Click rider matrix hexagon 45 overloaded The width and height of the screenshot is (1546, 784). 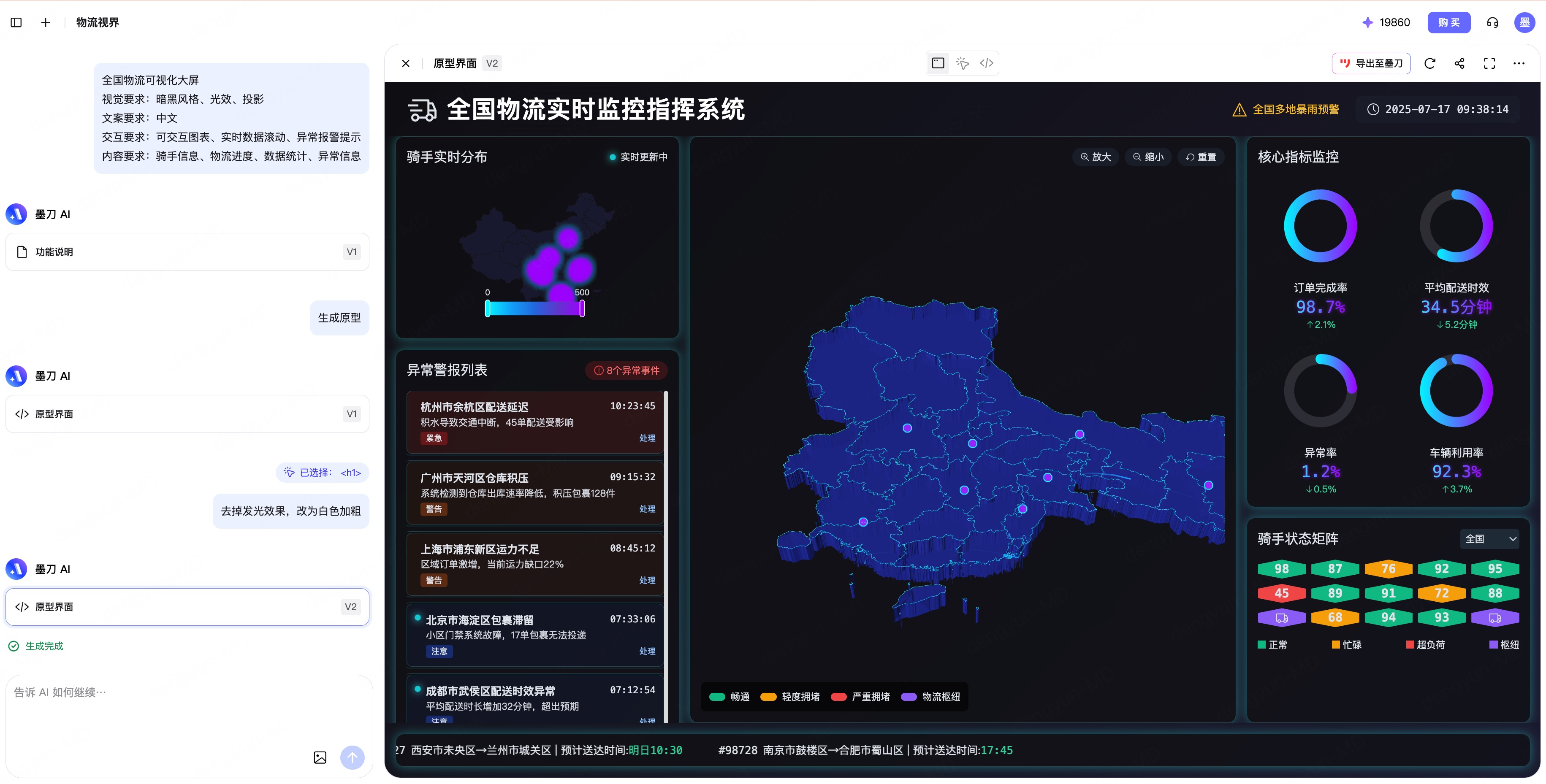(x=1281, y=593)
